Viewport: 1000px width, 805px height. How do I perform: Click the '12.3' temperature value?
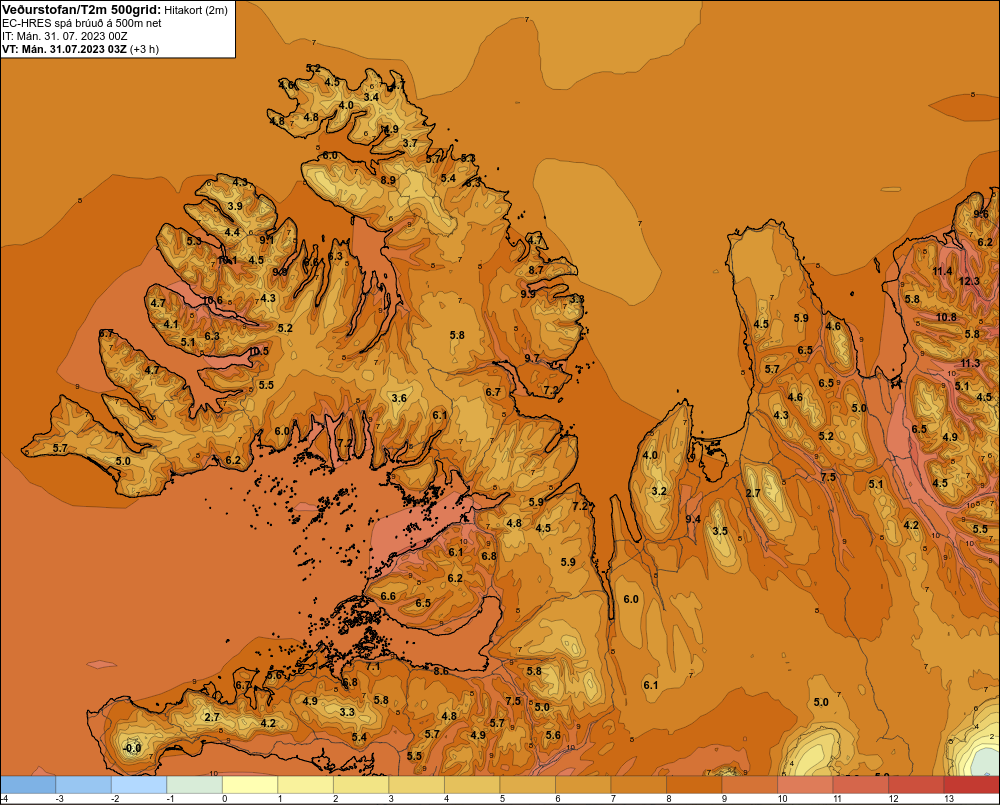[969, 281]
